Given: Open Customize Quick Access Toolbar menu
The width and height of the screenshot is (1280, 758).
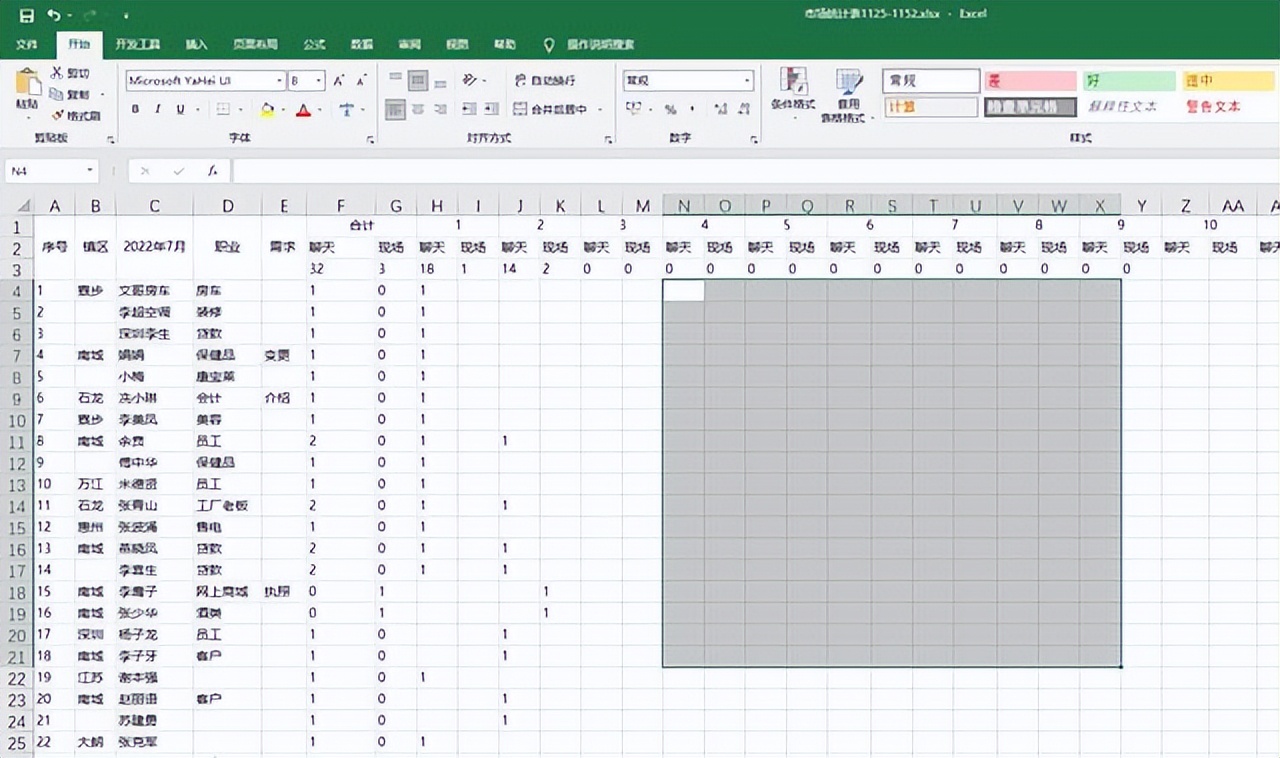Looking at the screenshot, I should 126,16.
